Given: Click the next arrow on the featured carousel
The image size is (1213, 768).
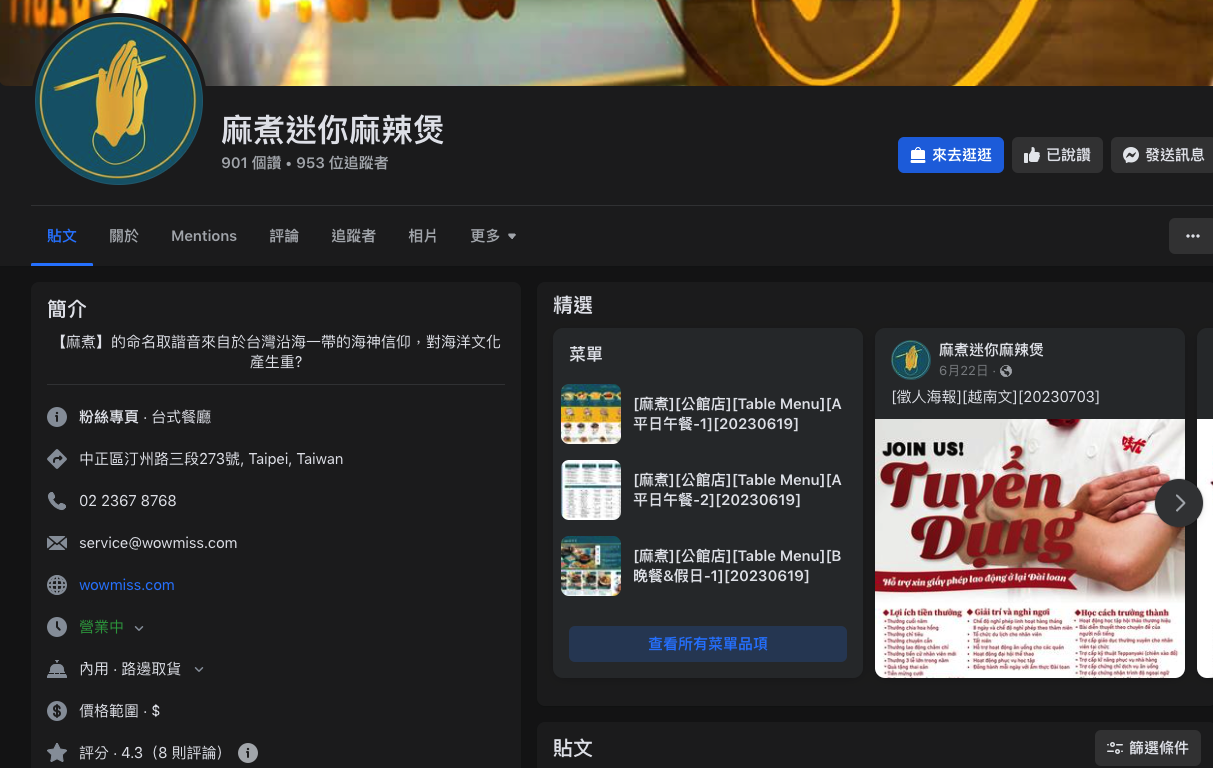Looking at the screenshot, I should coord(1179,503).
